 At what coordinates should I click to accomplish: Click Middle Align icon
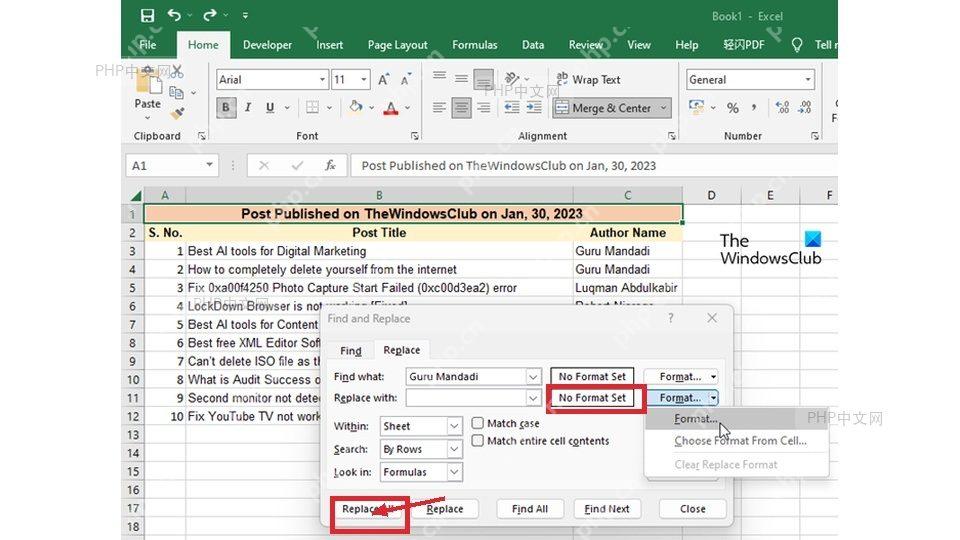(x=461, y=78)
